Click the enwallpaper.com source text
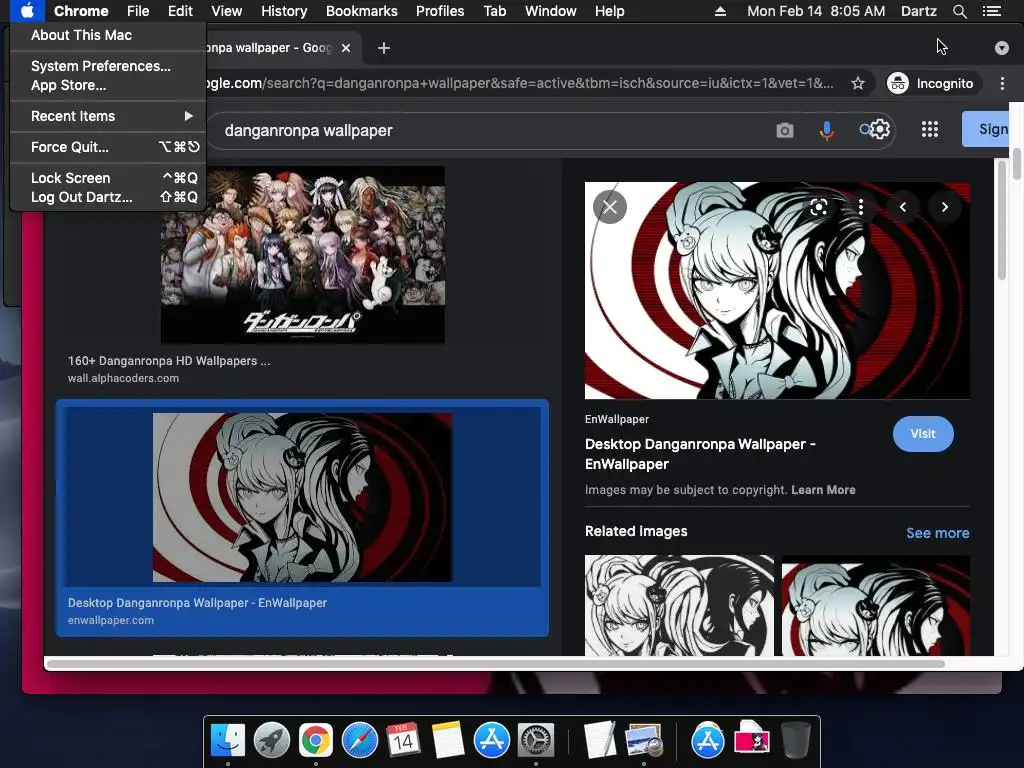This screenshot has height=768, width=1024. 111,620
